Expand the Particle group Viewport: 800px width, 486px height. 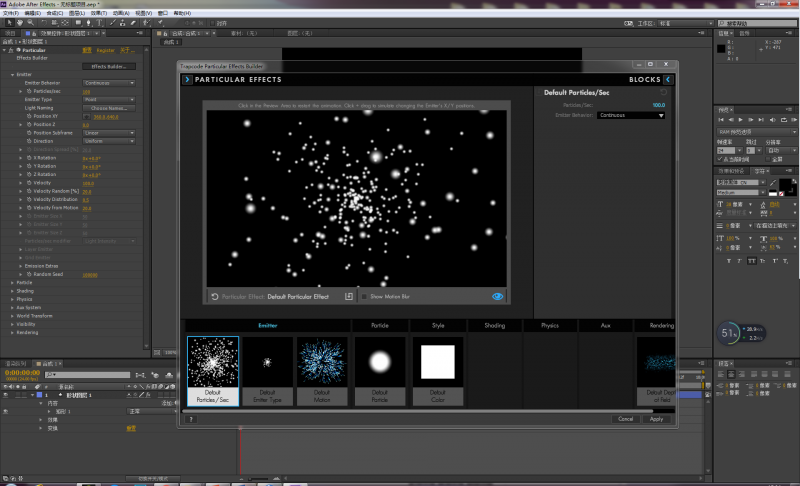click(12, 283)
